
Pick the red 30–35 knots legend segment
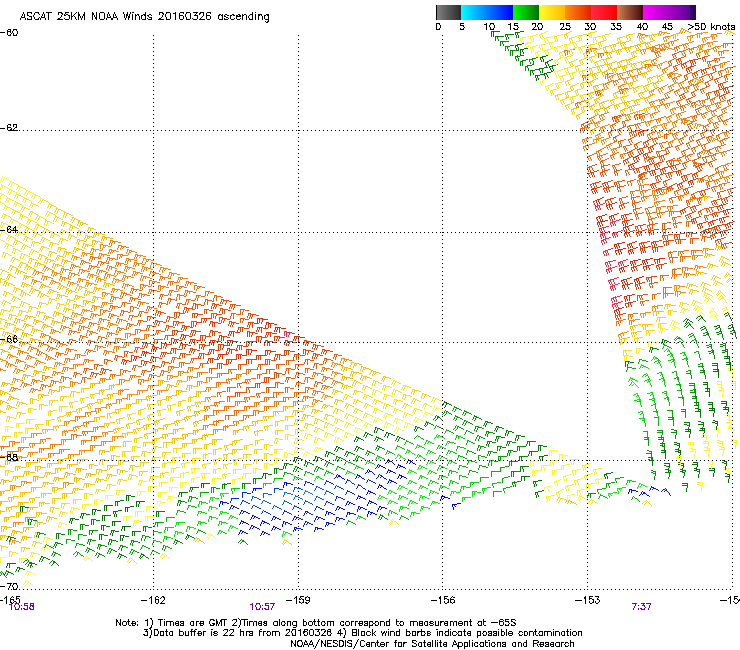coord(604,12)
